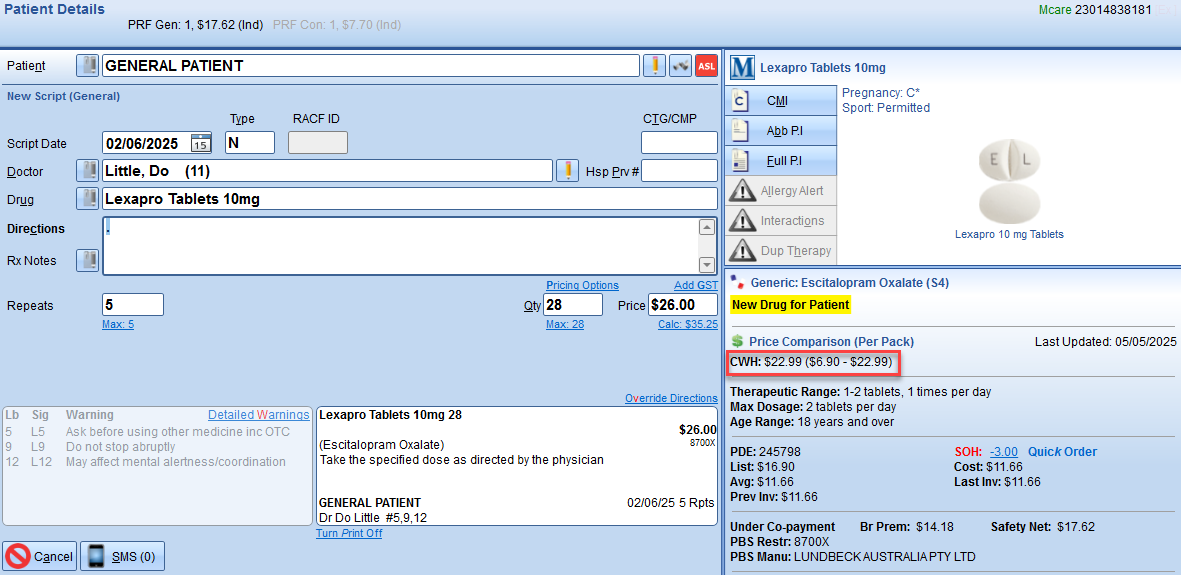
Task: Click the Hsp Prv # field
Action: tap(679, 171)
